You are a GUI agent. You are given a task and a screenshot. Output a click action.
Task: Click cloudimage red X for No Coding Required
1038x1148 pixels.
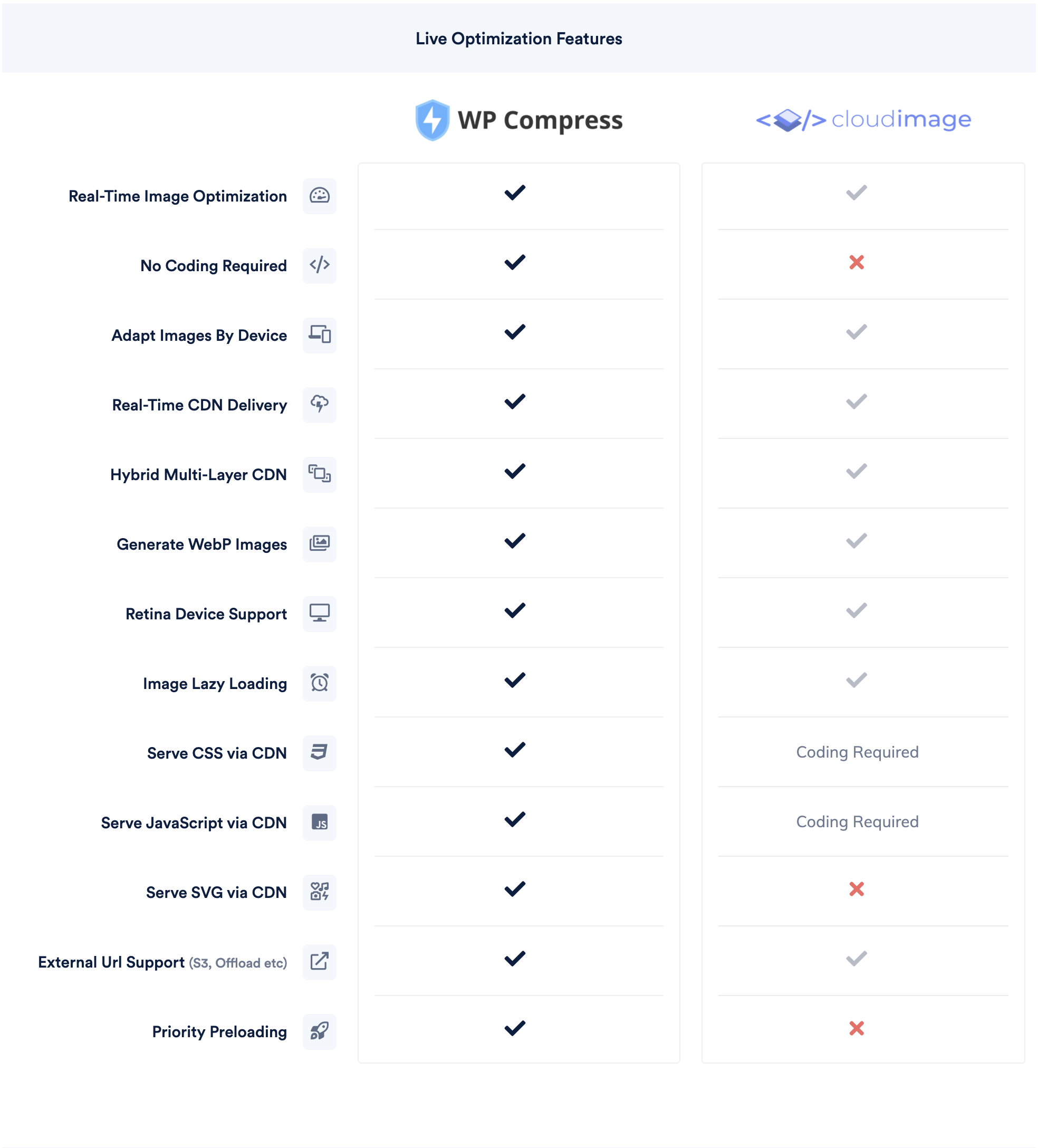(857, 263)
